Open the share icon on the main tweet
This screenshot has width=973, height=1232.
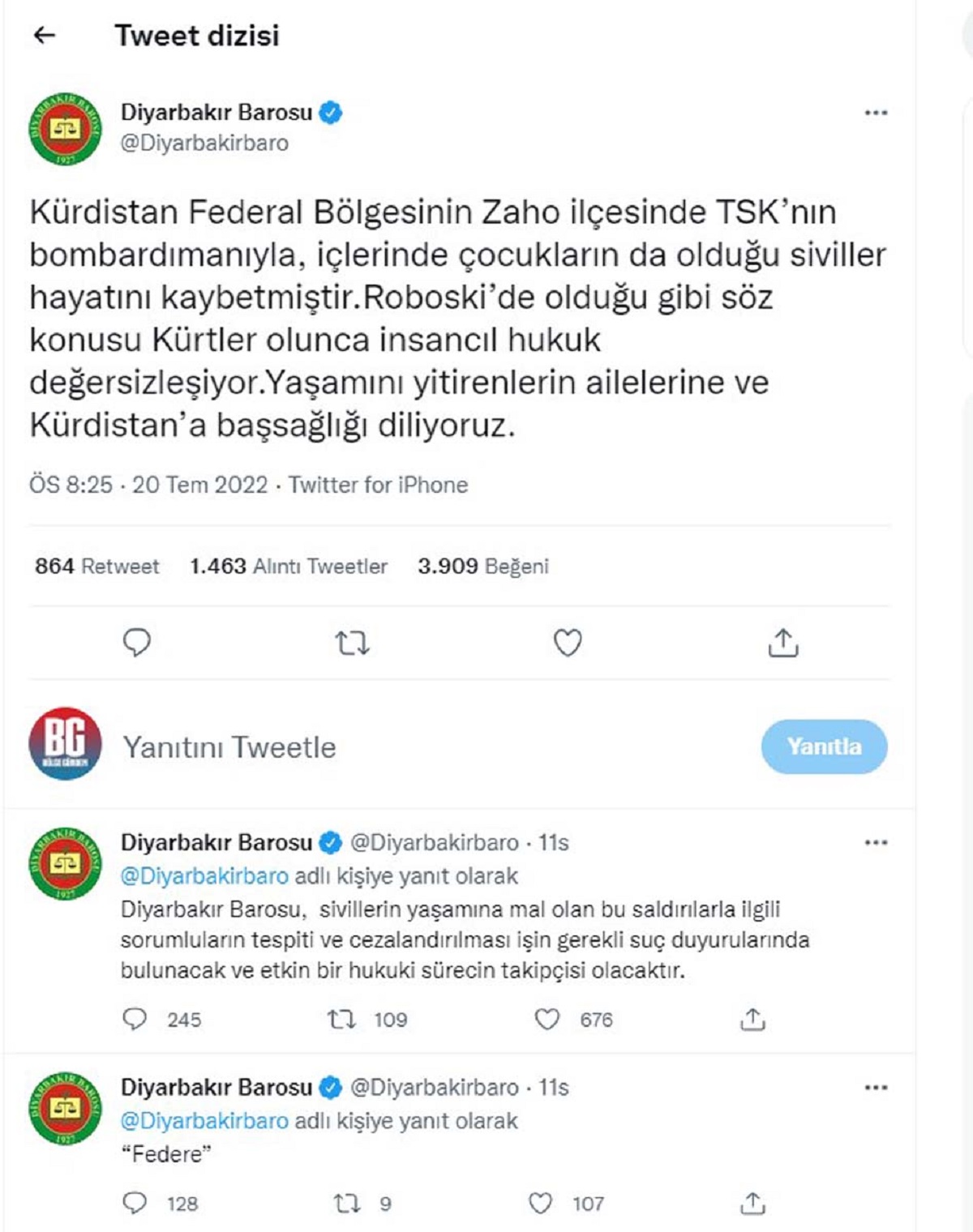point(785,644)
